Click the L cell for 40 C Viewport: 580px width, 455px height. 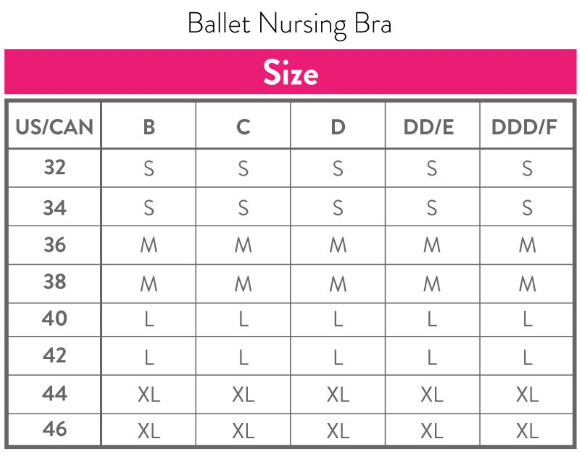(x=243, y=319)
